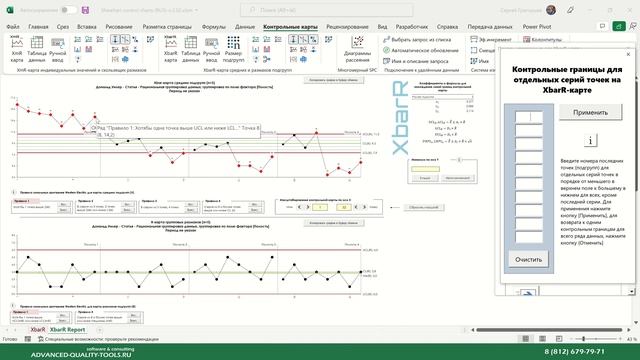The image size is (640, 360).
Task: Copy the R chart to clipboard button
Action: [333, 223]
